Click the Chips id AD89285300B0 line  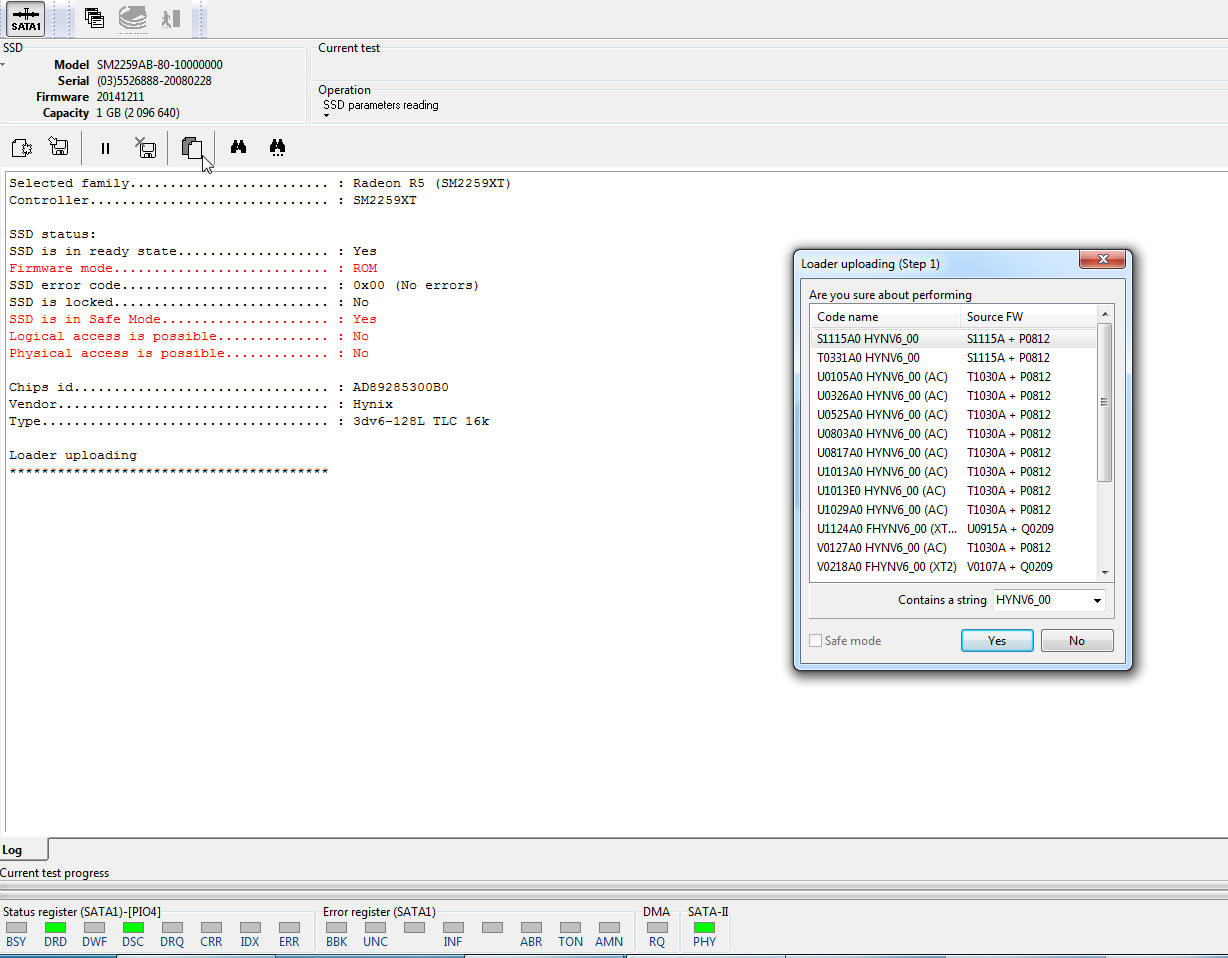pos(229,387)
